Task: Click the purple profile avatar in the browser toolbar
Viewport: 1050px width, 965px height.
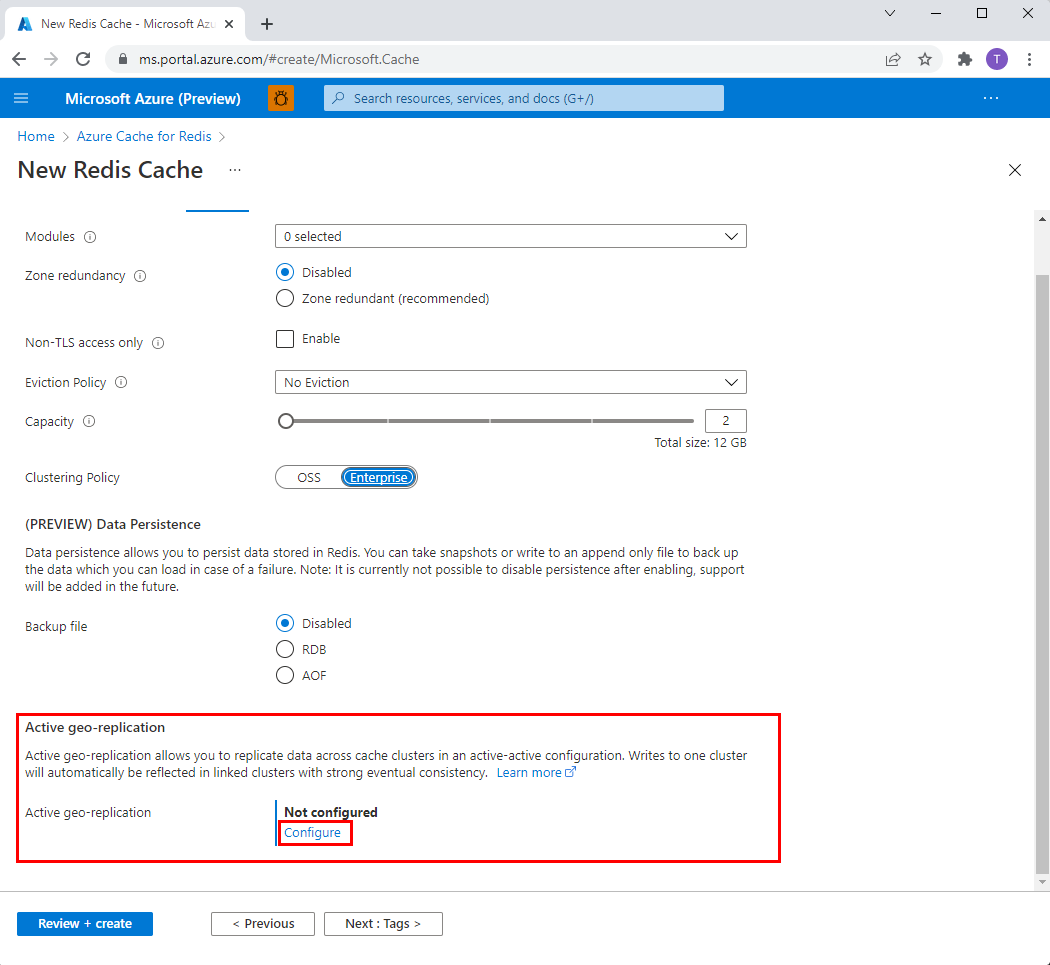Action: (x=996, y=59)
